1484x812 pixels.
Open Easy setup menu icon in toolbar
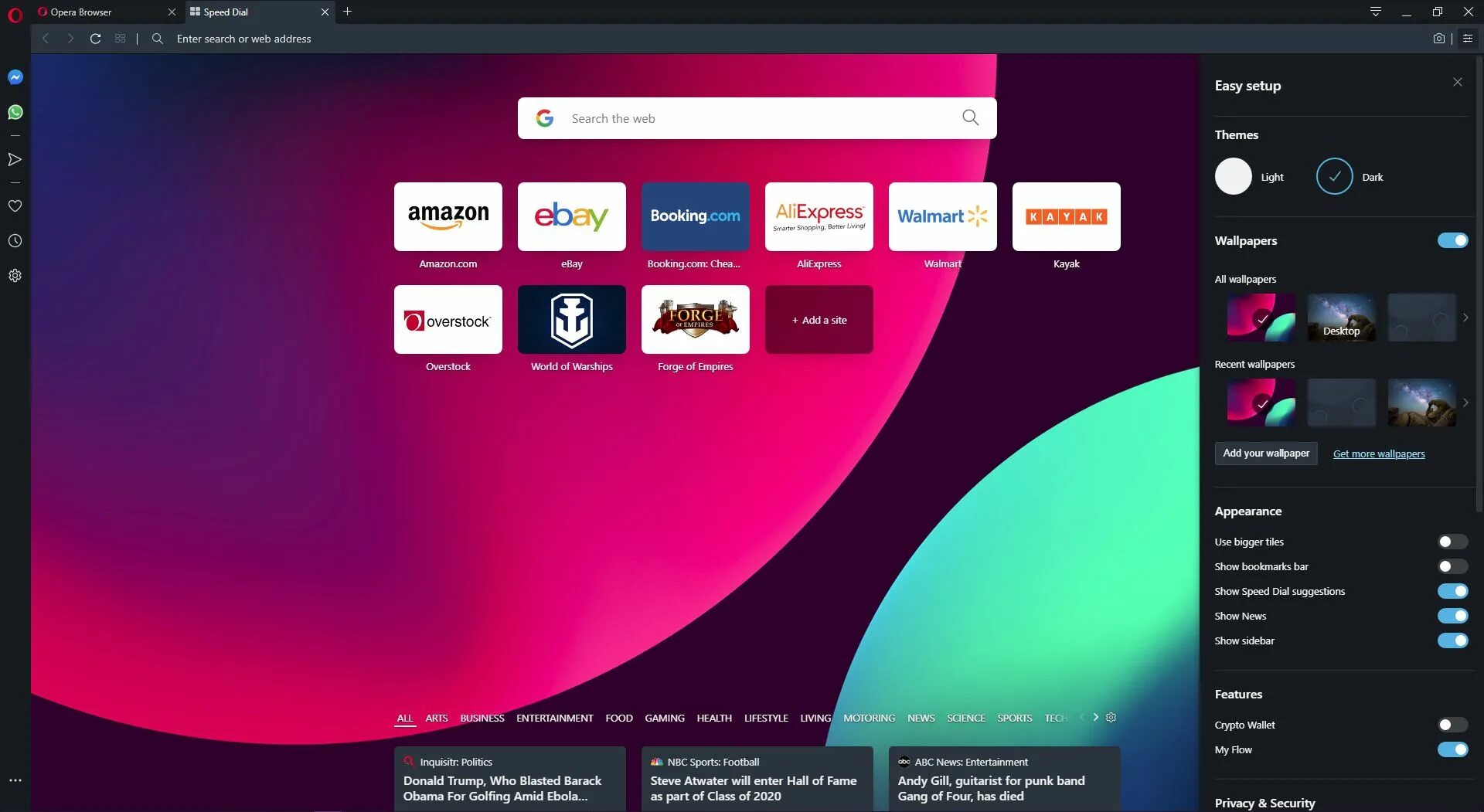click(1468, 39)
